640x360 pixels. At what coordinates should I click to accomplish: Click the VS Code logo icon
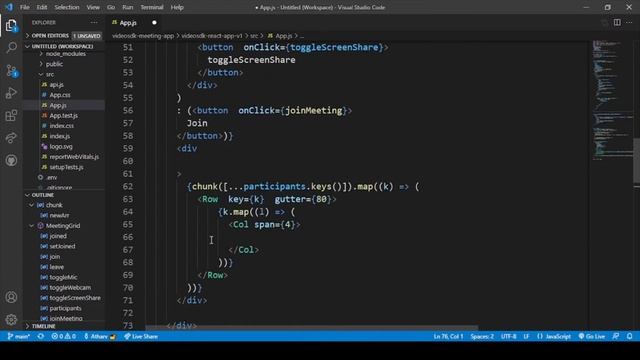9,7
